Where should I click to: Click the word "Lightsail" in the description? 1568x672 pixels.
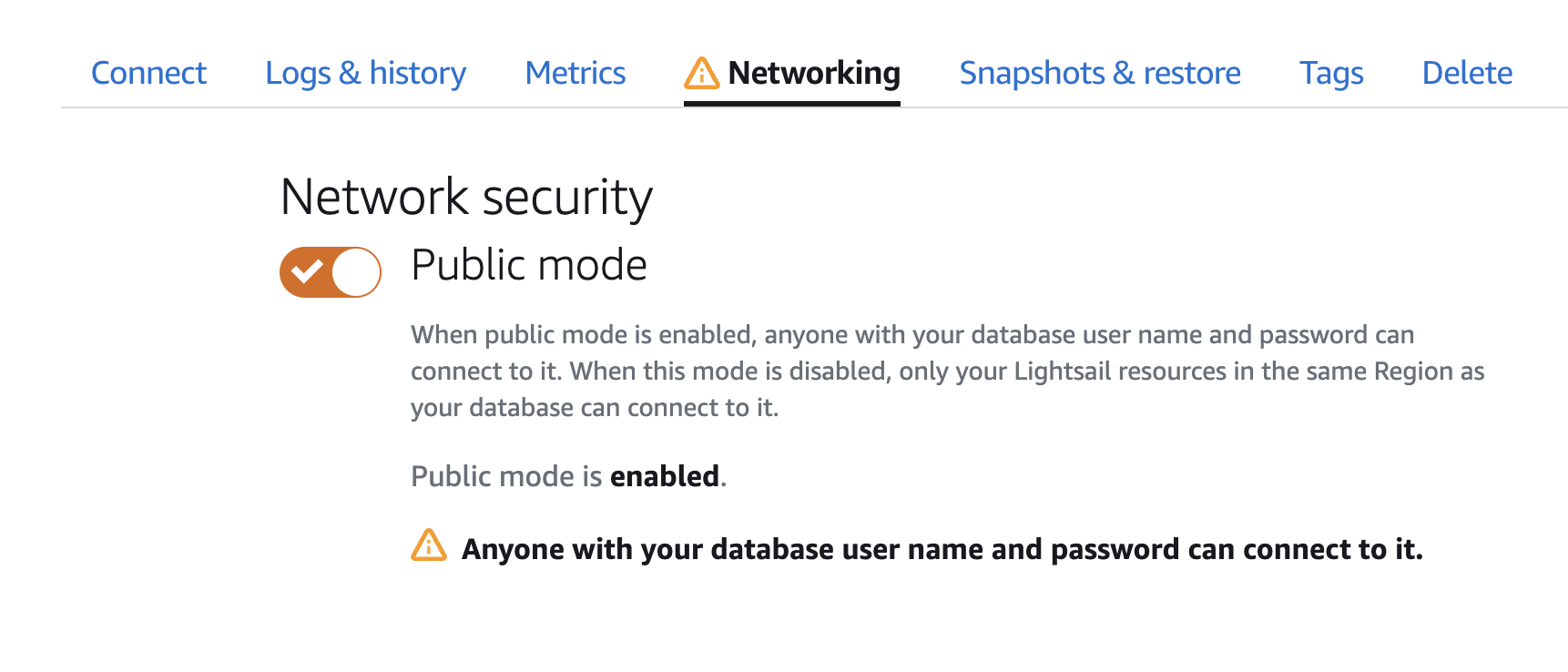pyautogui.click(x=1063, y=372)
